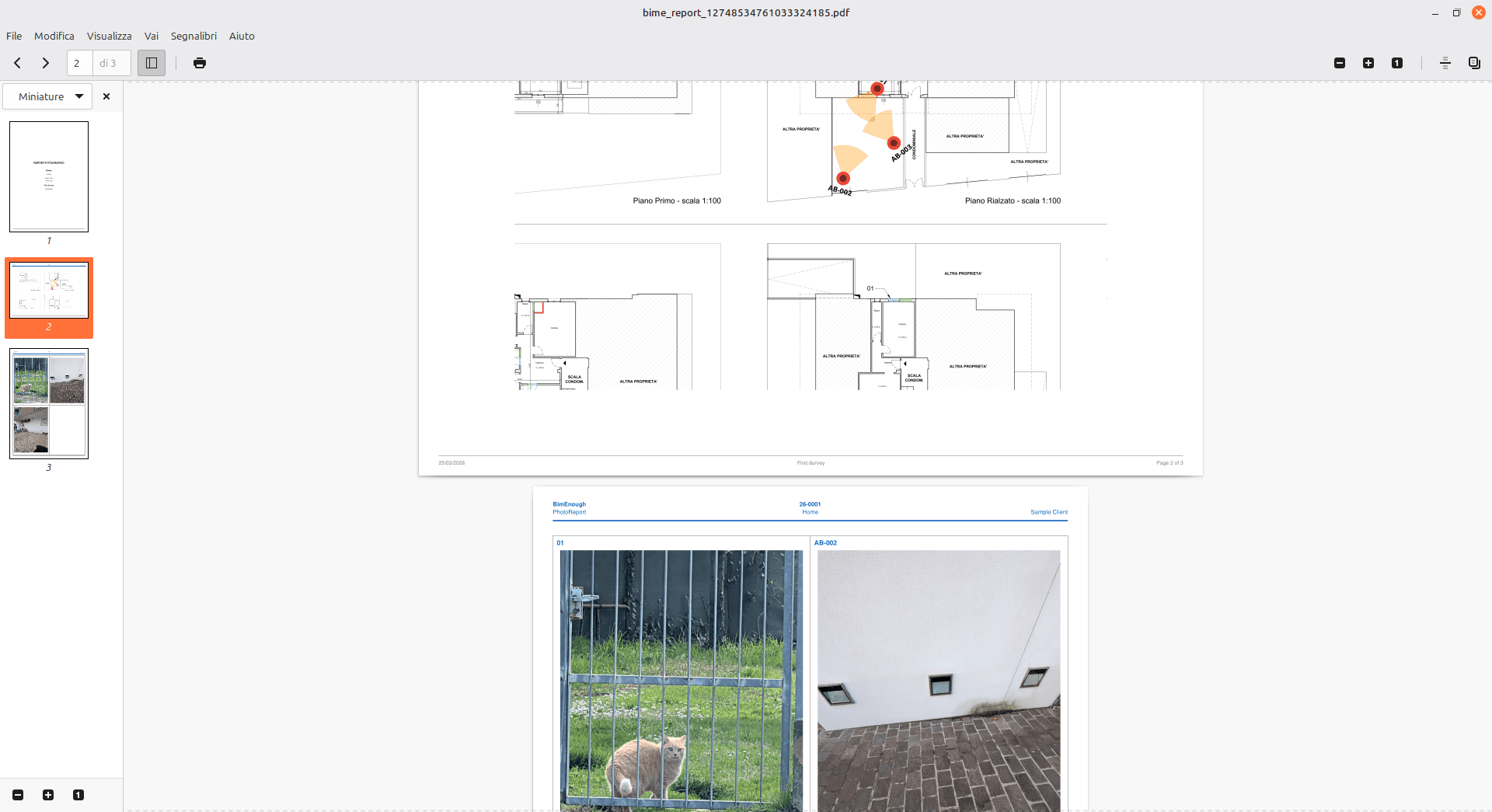Click the page number input field

point(79,63)
